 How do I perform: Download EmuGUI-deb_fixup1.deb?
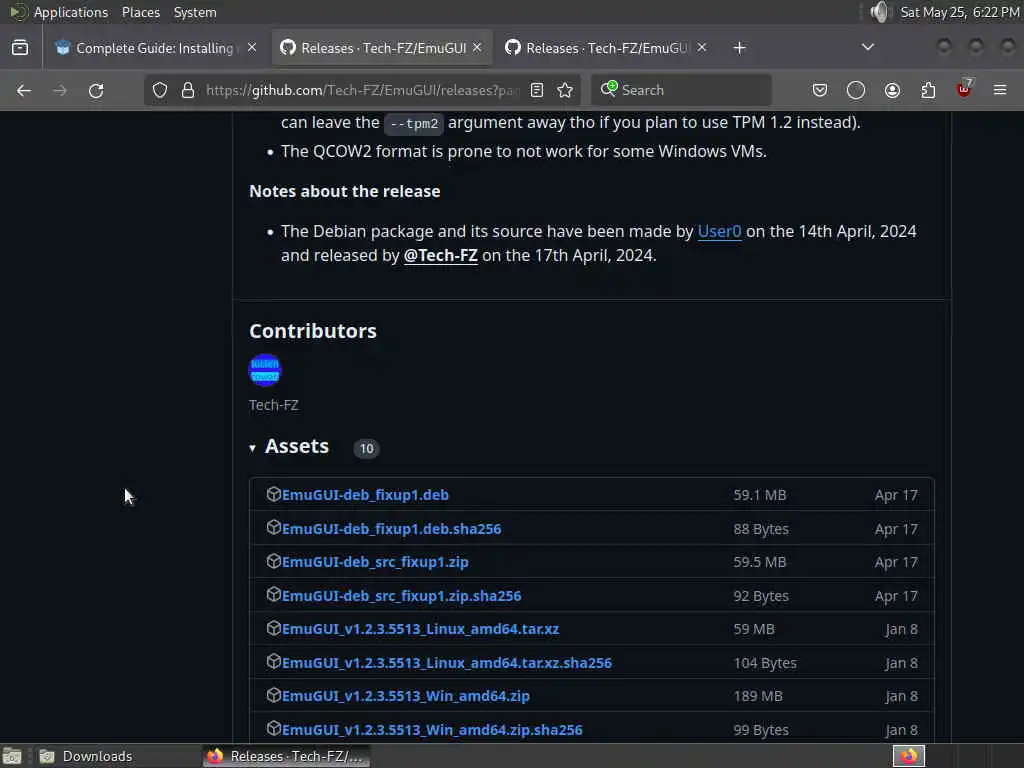[x=365, y=494]
